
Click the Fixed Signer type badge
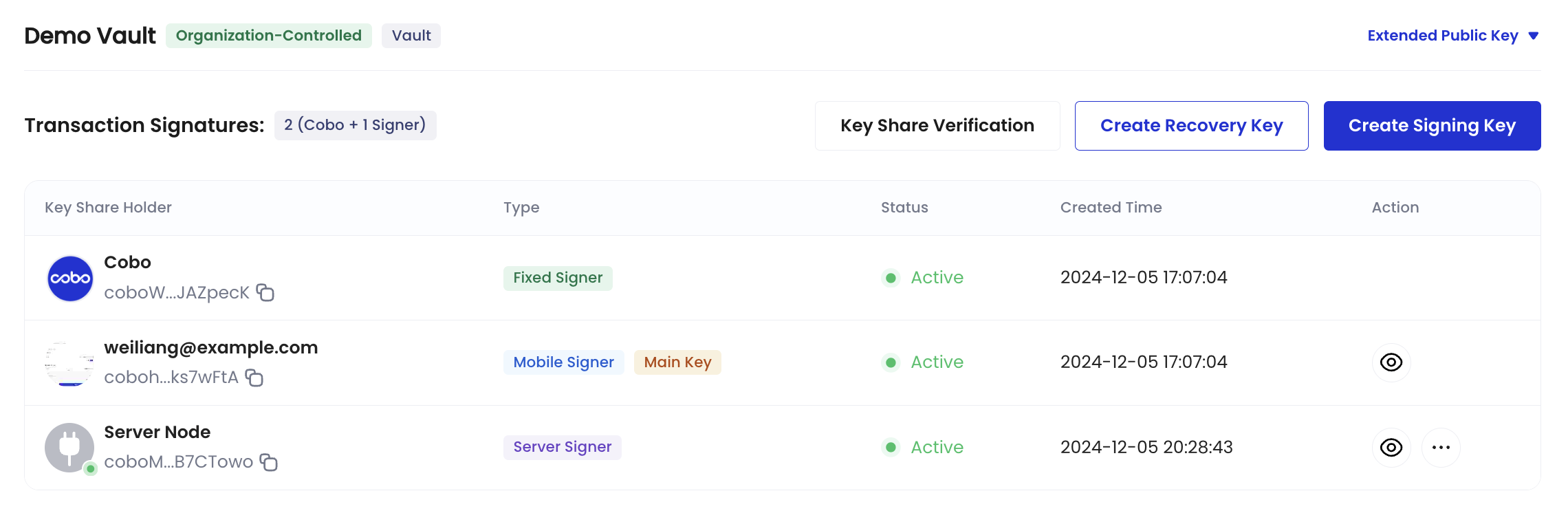(x=558, y=278)
